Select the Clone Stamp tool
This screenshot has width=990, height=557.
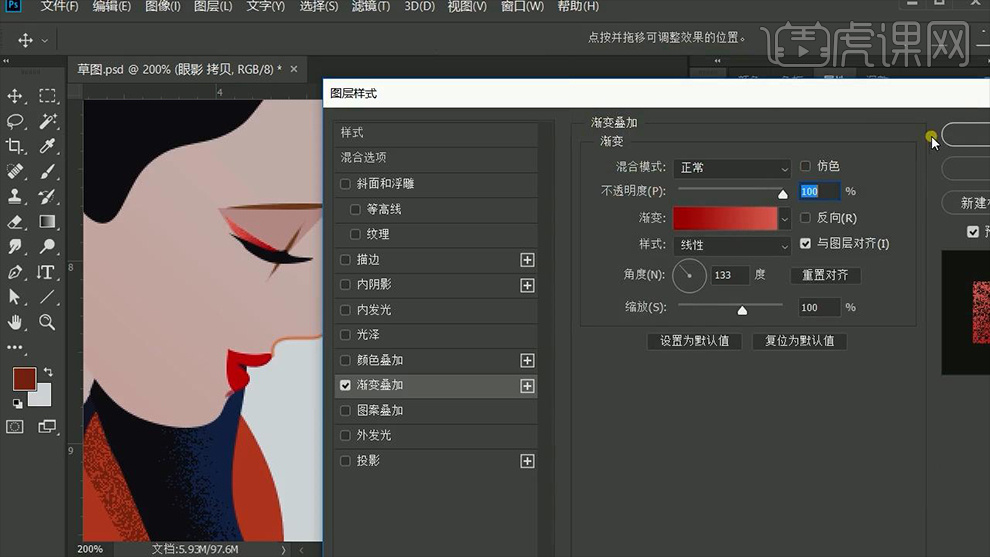pos(15,196)
